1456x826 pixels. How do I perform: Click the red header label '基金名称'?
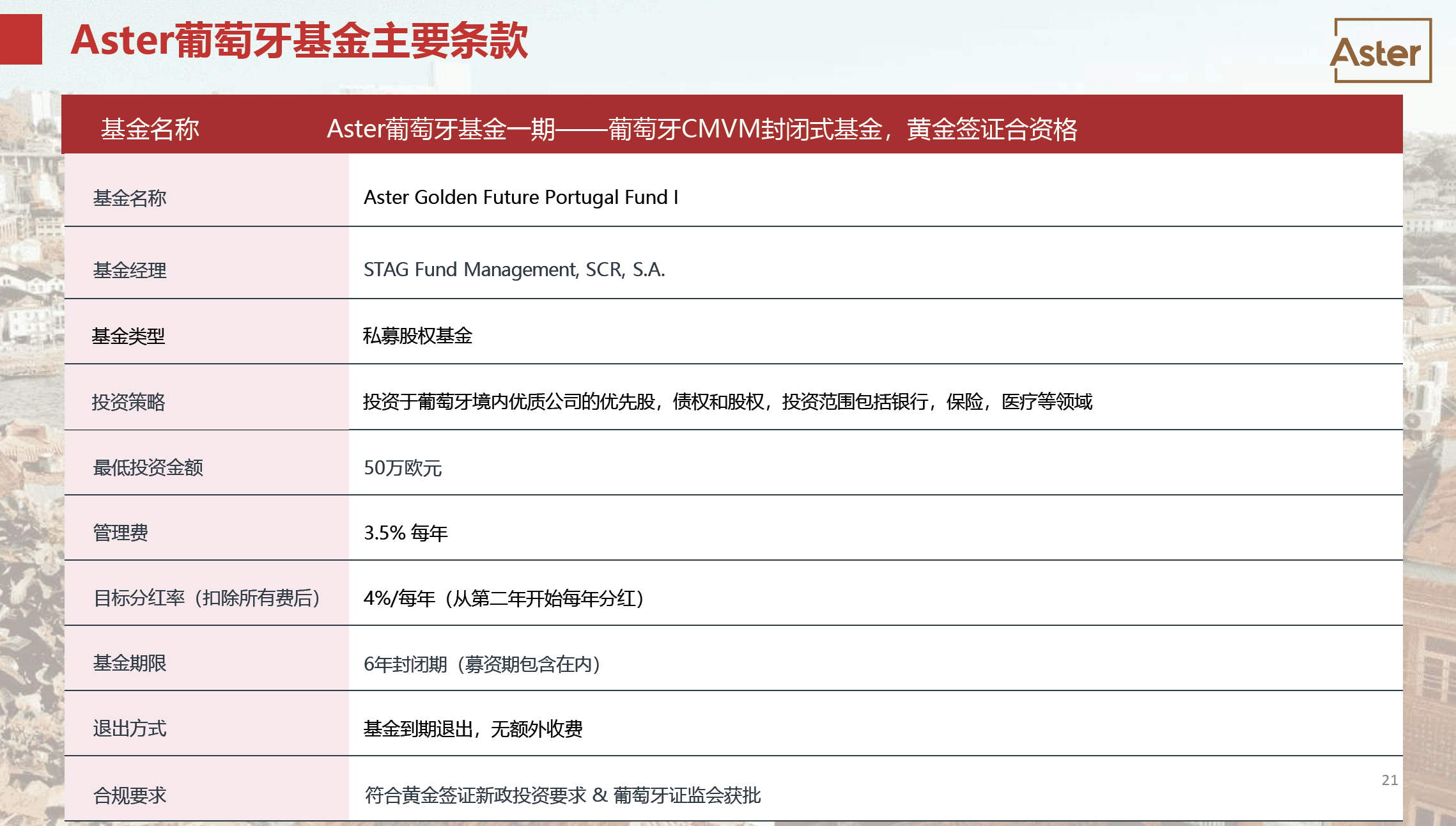(150, 129)
